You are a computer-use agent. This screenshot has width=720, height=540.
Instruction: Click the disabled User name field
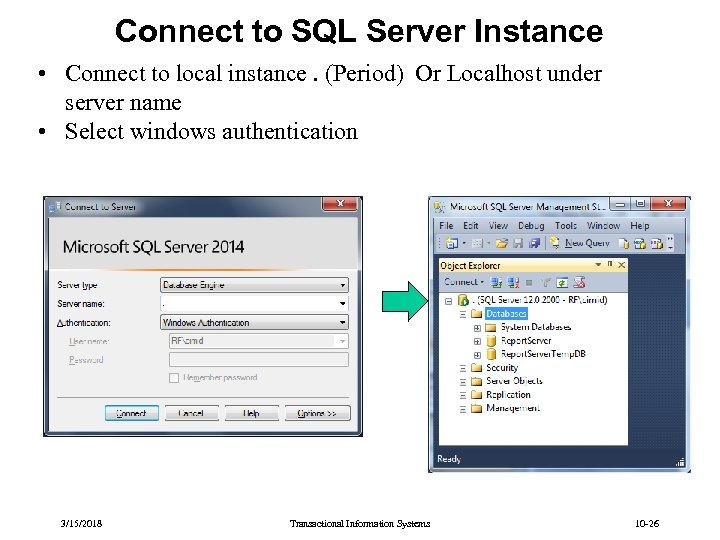[259, 341]
